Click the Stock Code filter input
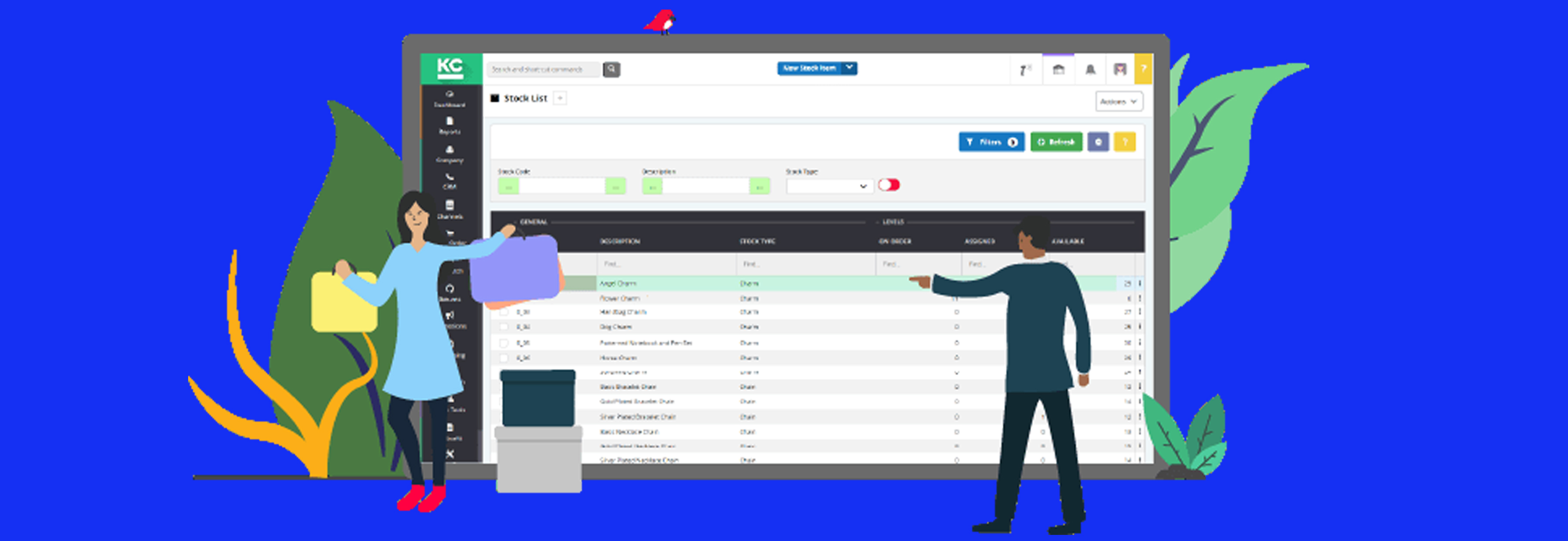The height and width of the screenshot is (541, 1568). tap(562, 187)
